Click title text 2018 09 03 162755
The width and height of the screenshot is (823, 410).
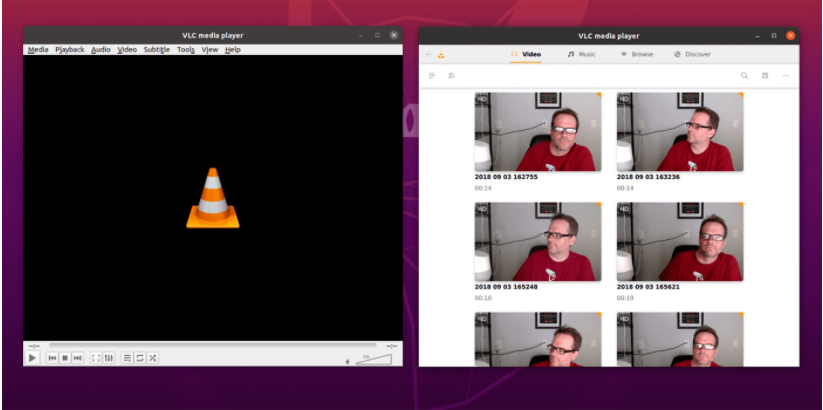pos(506,177)
